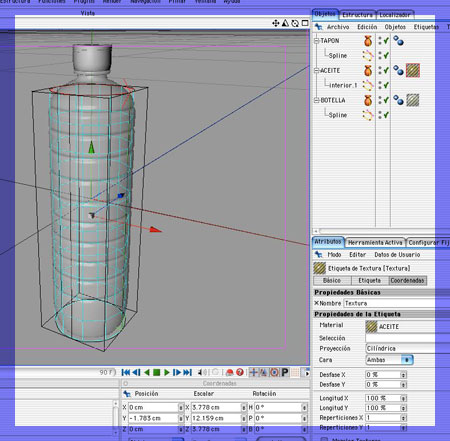The height and width of the screenshot is (441, 450).
Task: Select the texture tag on BOTELLA
Action: pos(413,100)
